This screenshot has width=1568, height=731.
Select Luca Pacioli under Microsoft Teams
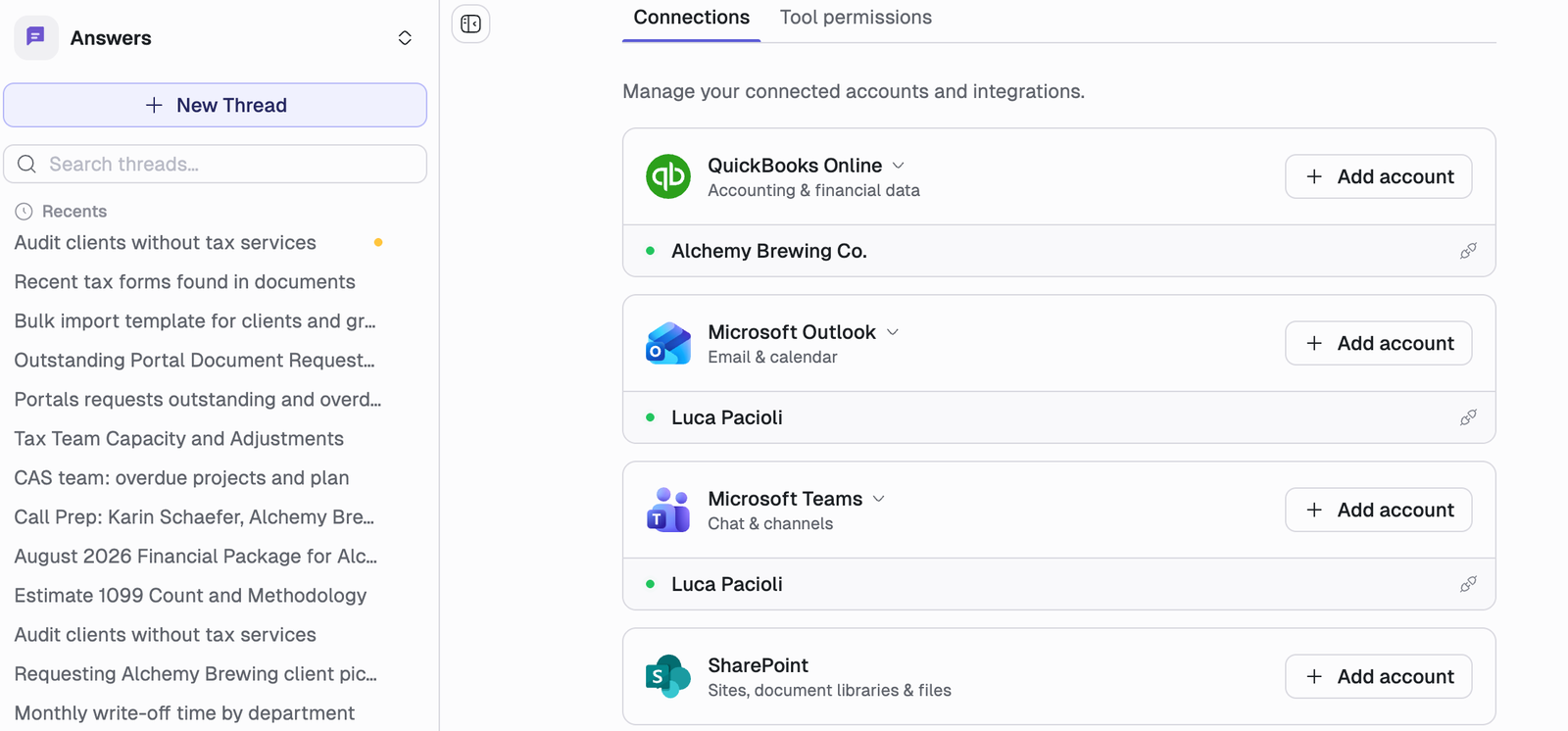click(1059, 584)
